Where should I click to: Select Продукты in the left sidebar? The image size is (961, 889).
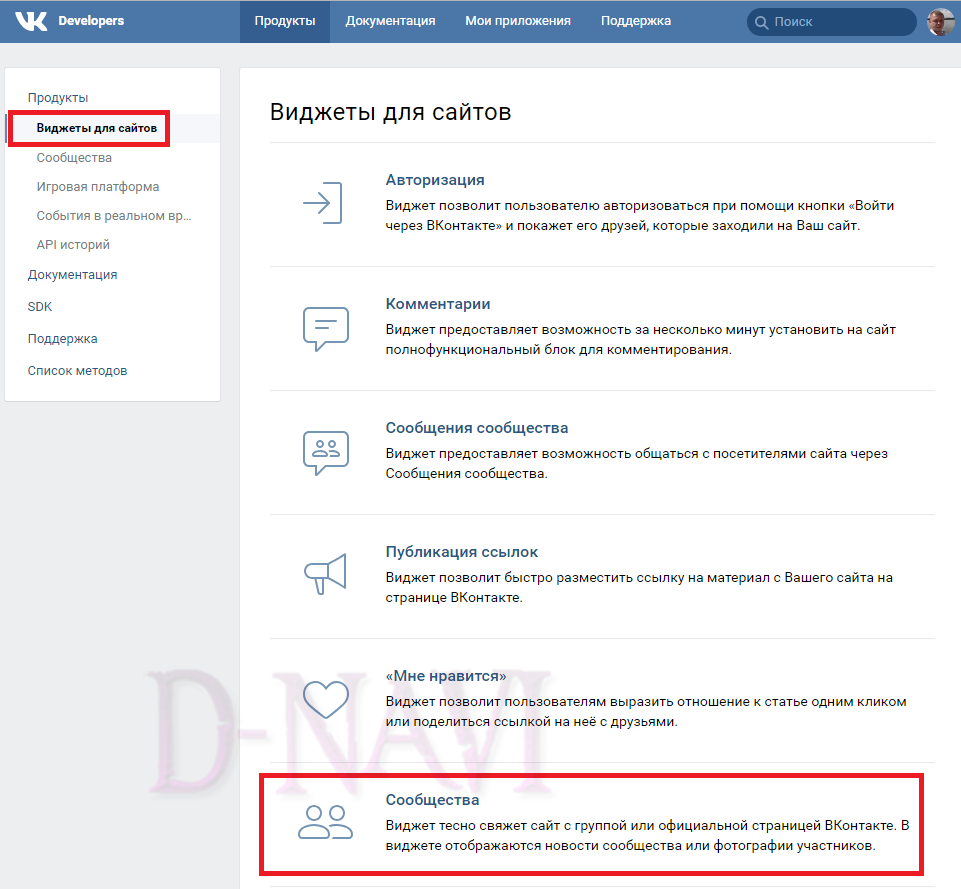58,98
